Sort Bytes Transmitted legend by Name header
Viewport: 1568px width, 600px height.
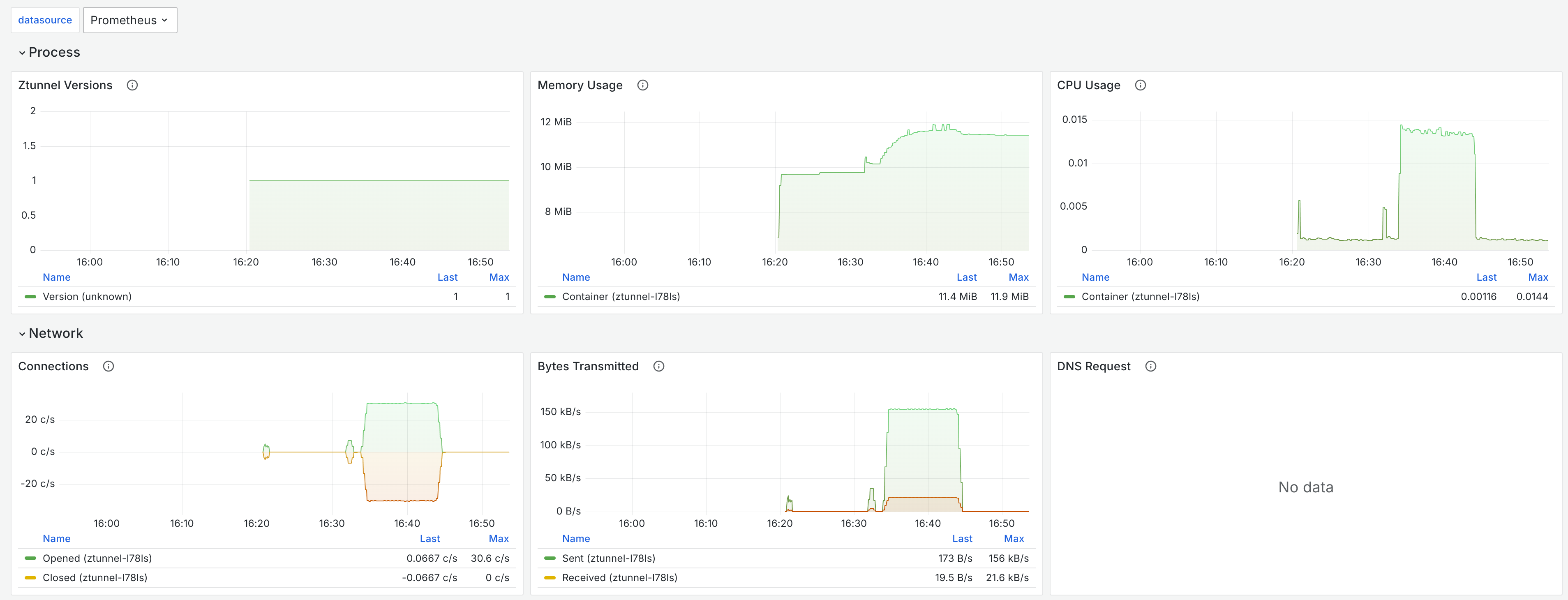pos(575,539)
